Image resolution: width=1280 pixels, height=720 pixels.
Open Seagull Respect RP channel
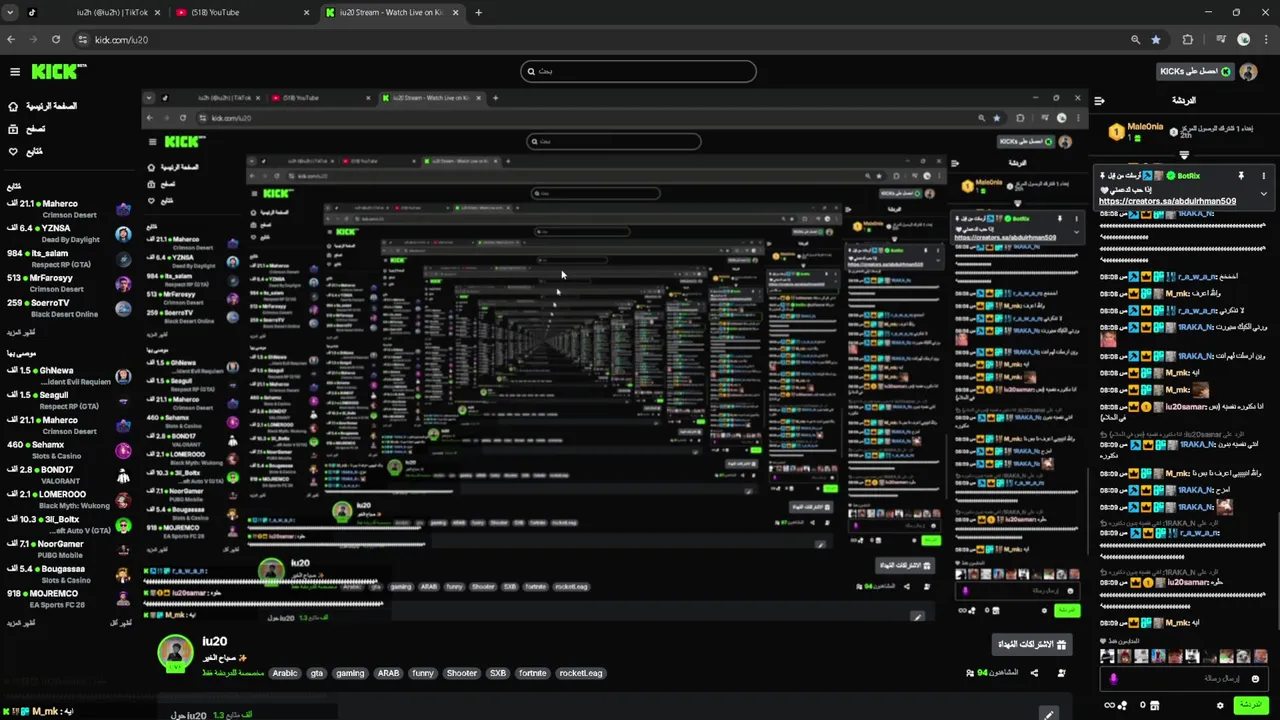pyautogui.click(x=67, y=401)
